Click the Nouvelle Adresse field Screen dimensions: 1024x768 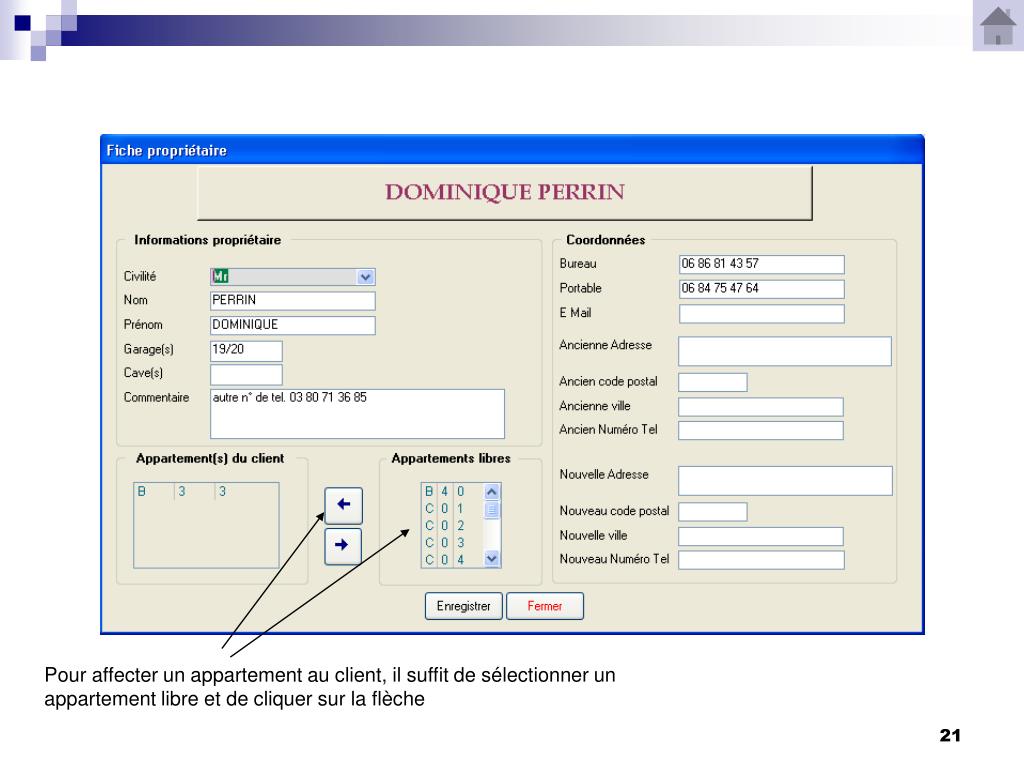(x=786, y=481)
